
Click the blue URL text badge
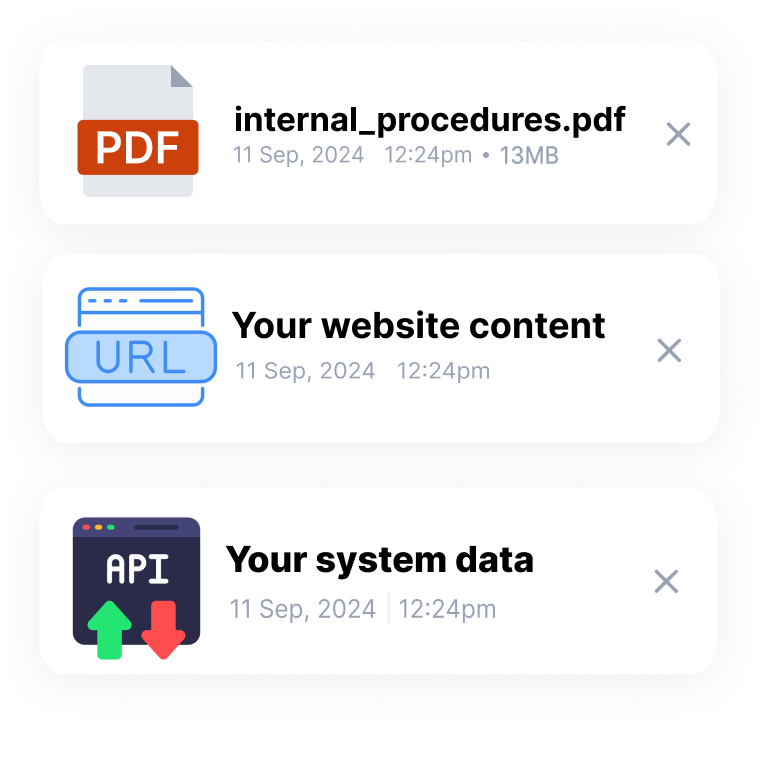[141, 358]
